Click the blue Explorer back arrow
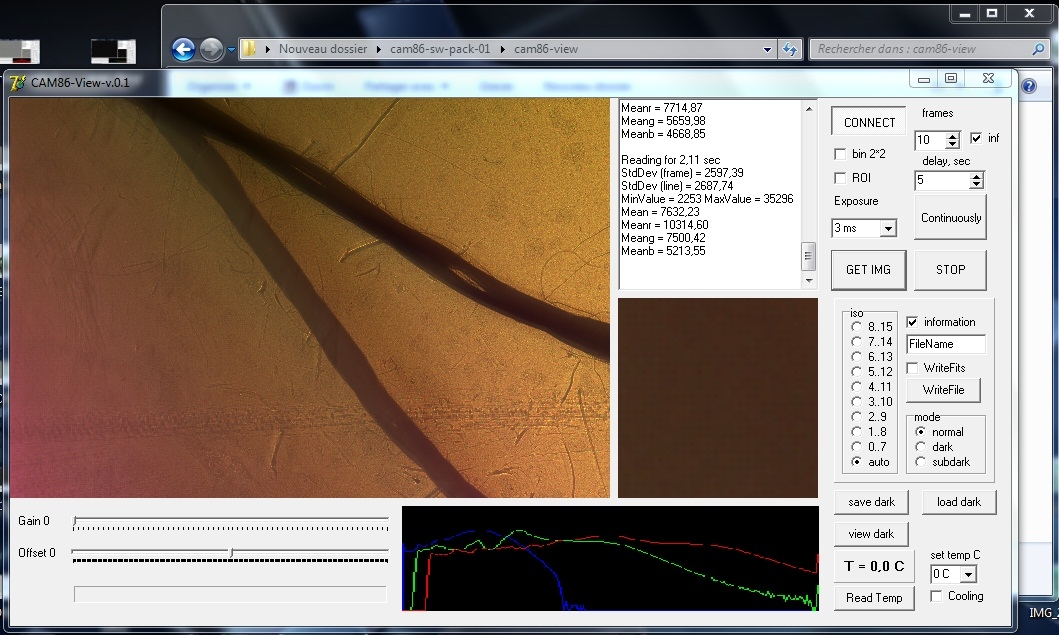Screen dimensions: 1059x635 point(183,49)
